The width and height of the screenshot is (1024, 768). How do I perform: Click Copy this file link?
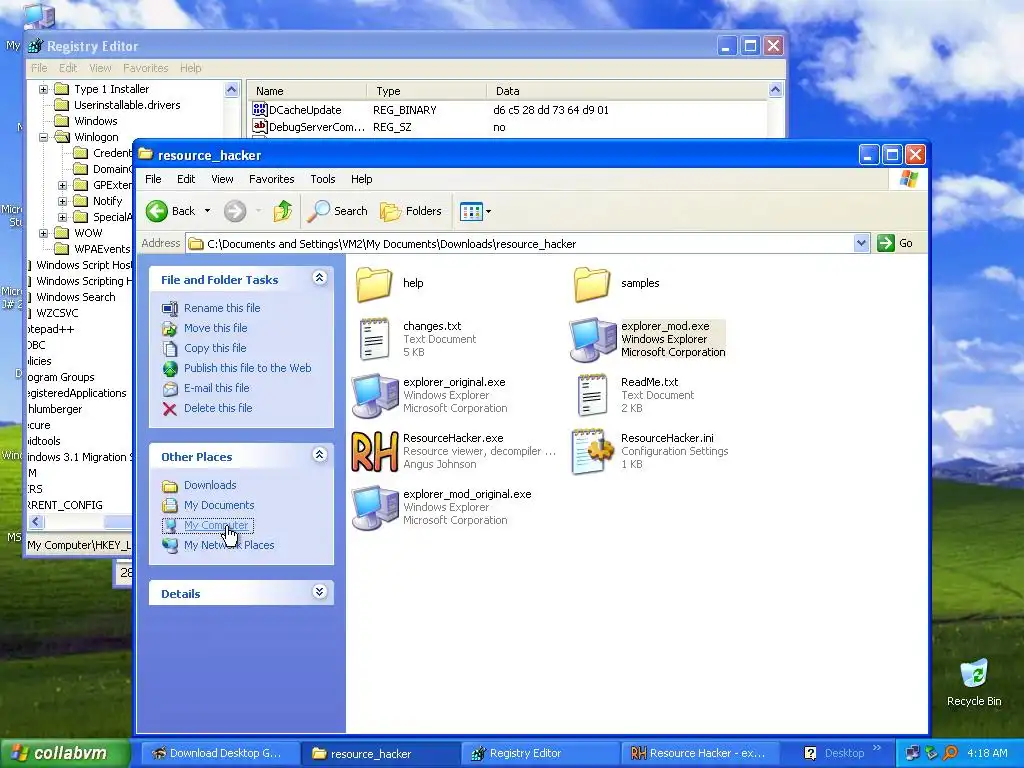[x=215, y=348]
